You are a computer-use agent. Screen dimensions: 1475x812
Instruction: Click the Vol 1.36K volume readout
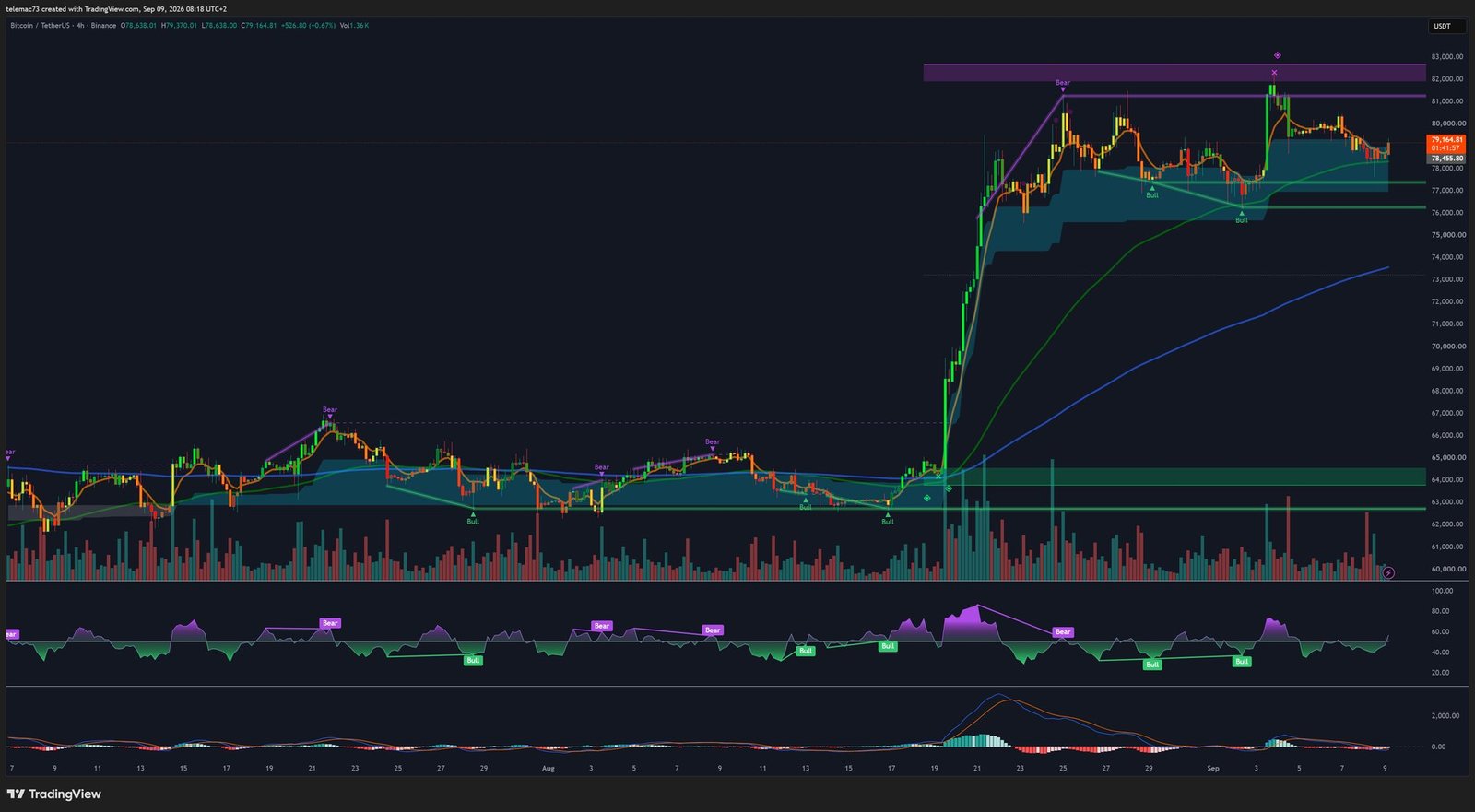pyautogui.click(x=354, y=25)
